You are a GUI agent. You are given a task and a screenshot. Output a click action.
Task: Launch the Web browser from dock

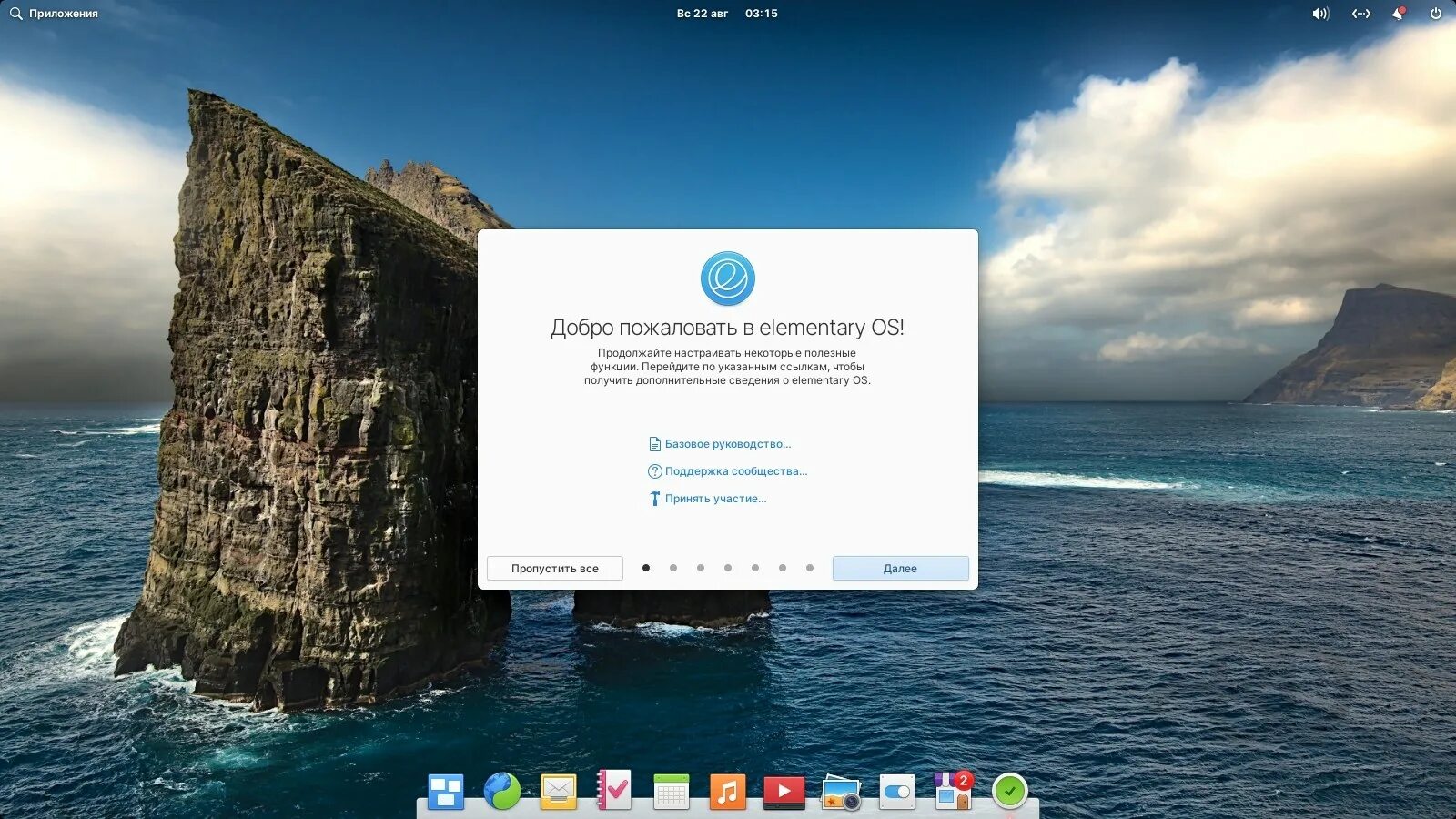(502, 792)
